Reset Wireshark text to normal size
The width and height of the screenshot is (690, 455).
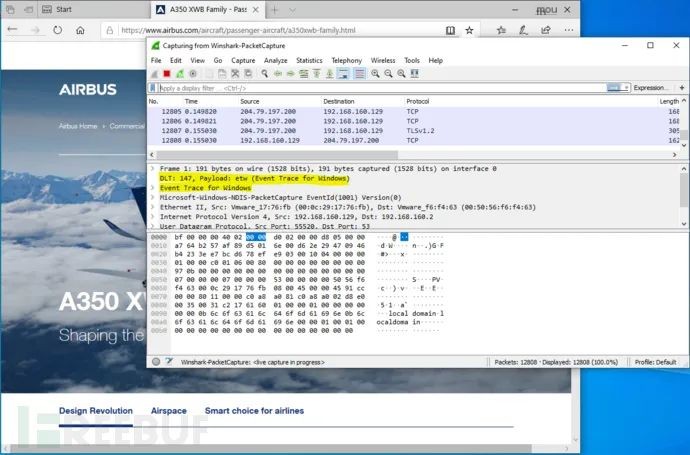coord(401,73)
